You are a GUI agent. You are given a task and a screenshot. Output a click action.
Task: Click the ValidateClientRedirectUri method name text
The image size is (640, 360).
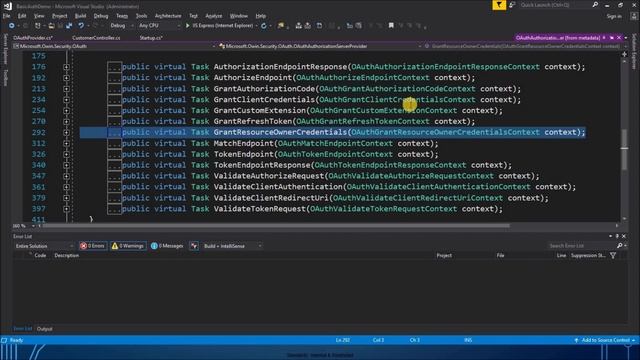[x=271, y=198]
